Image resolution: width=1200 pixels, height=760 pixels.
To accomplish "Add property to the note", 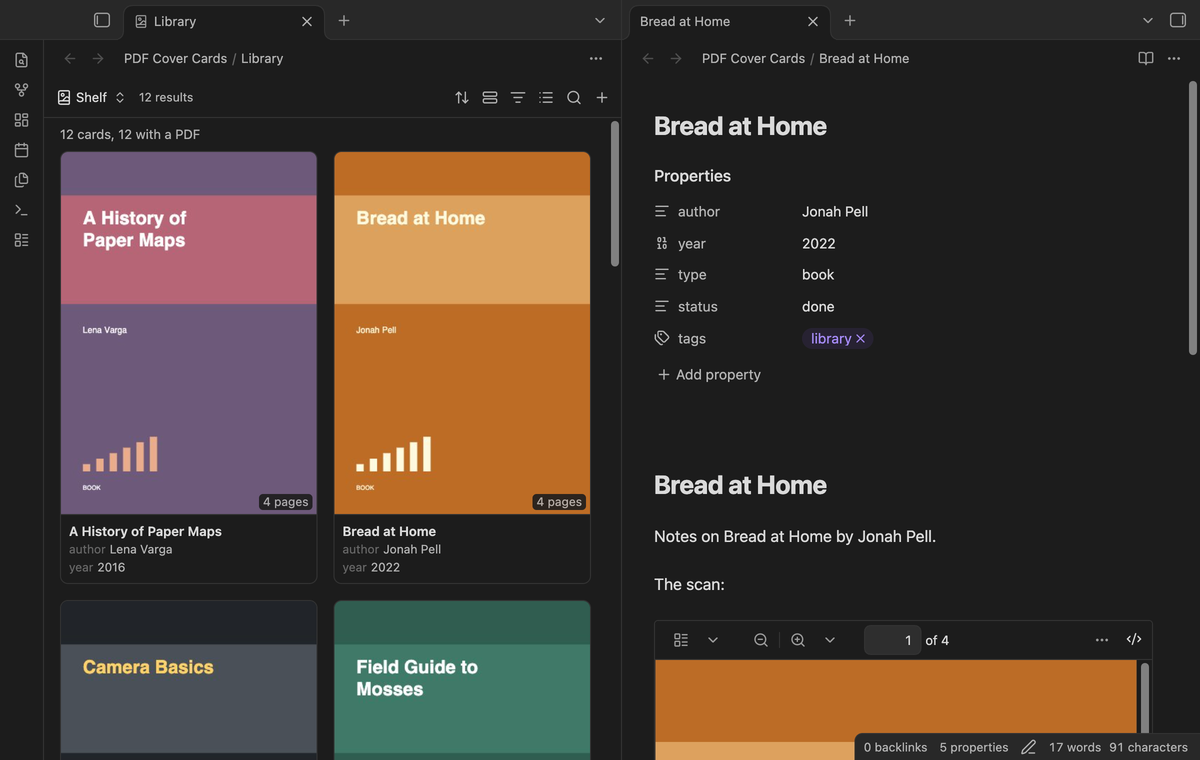I will (x=709, y=374).
